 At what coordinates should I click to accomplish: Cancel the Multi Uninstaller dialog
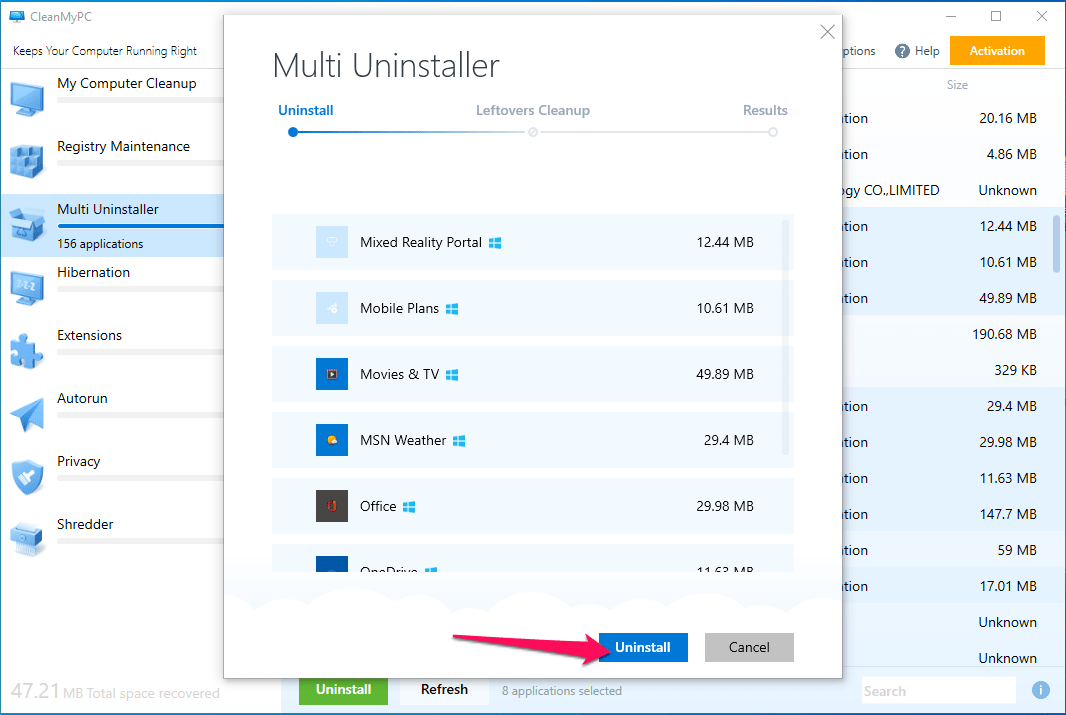[x=749, y=647]
